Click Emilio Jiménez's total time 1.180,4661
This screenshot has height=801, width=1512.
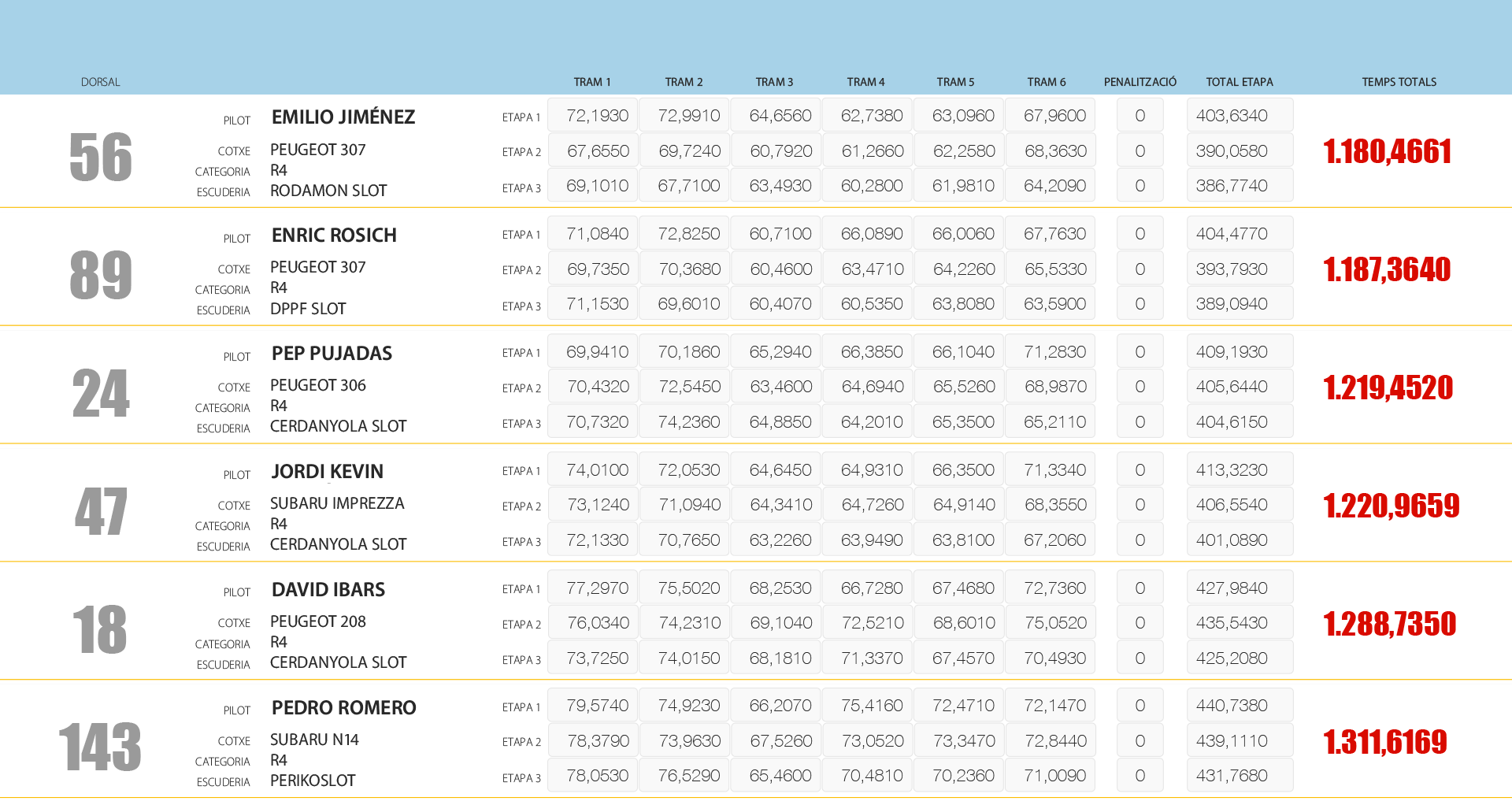coord(1387,151)
